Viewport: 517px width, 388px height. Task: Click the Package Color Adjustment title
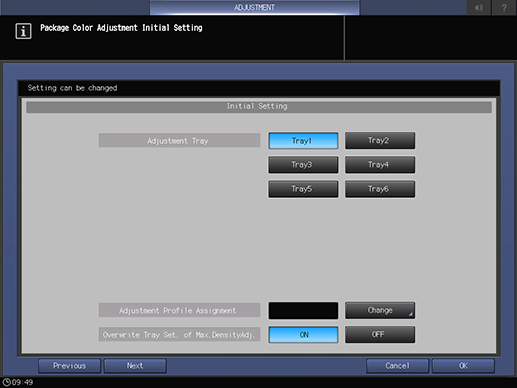pos(121,28)
